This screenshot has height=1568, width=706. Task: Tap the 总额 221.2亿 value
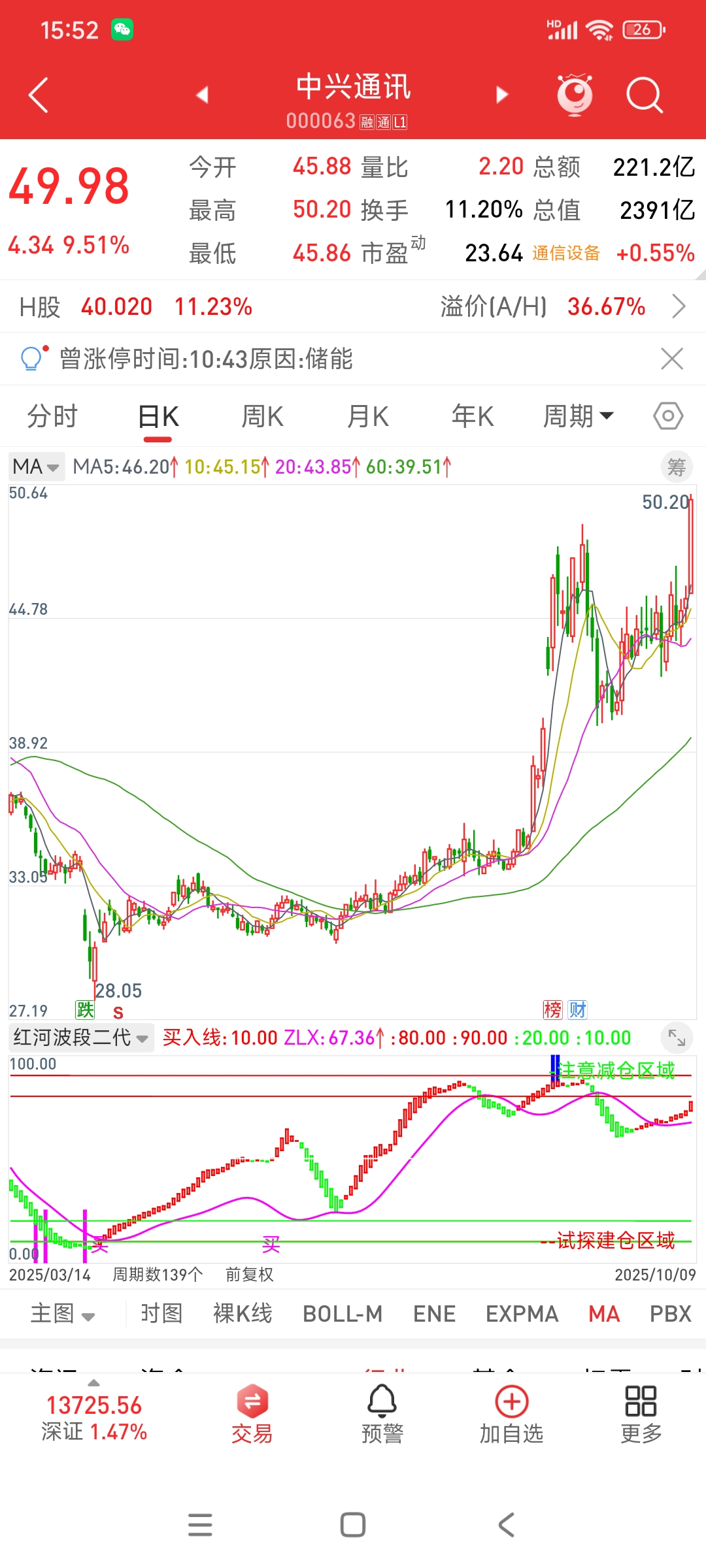pyautogui.click(x=654, y=167)
